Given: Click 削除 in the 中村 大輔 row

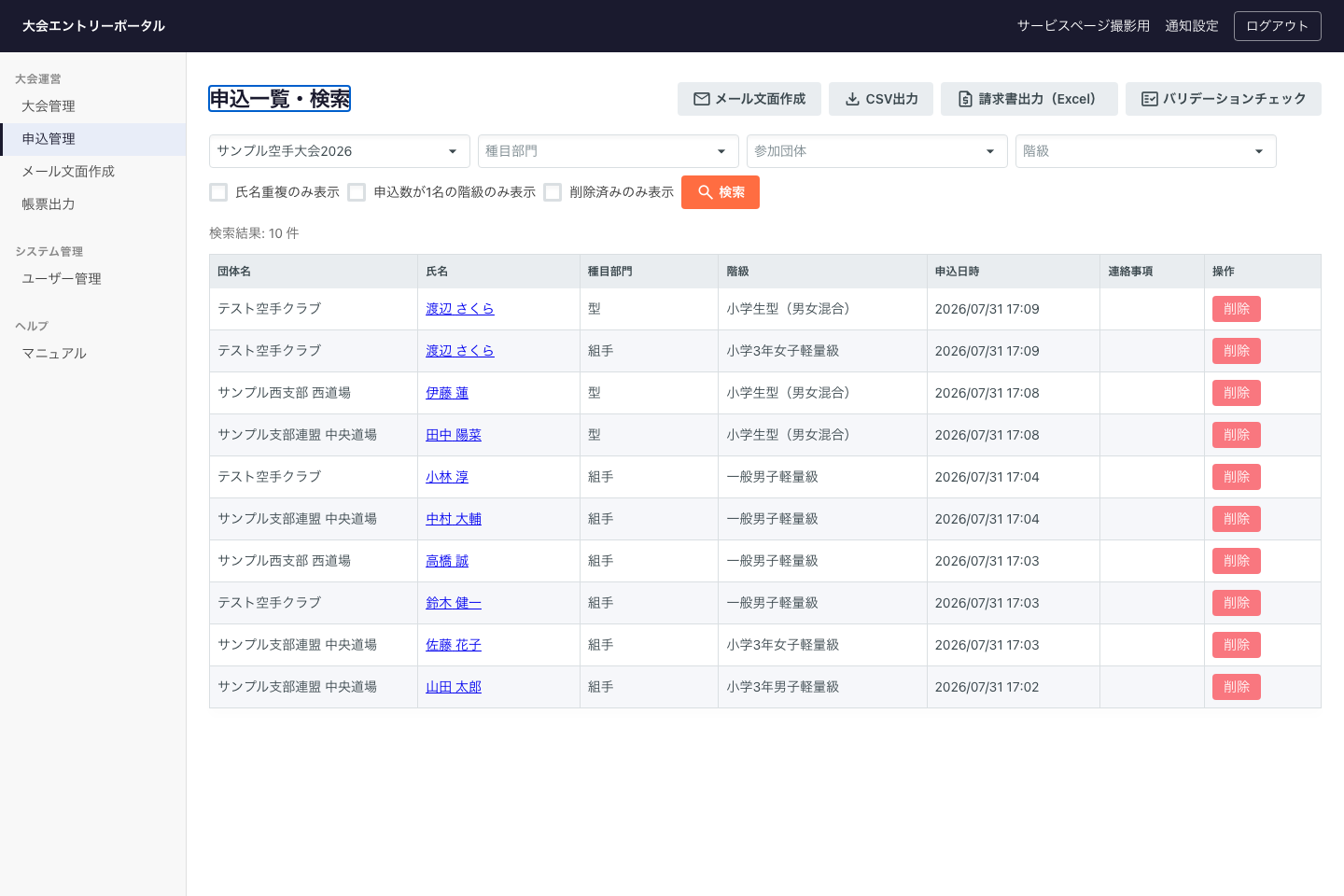Looking at the screenshot, I should (1237, 519).
